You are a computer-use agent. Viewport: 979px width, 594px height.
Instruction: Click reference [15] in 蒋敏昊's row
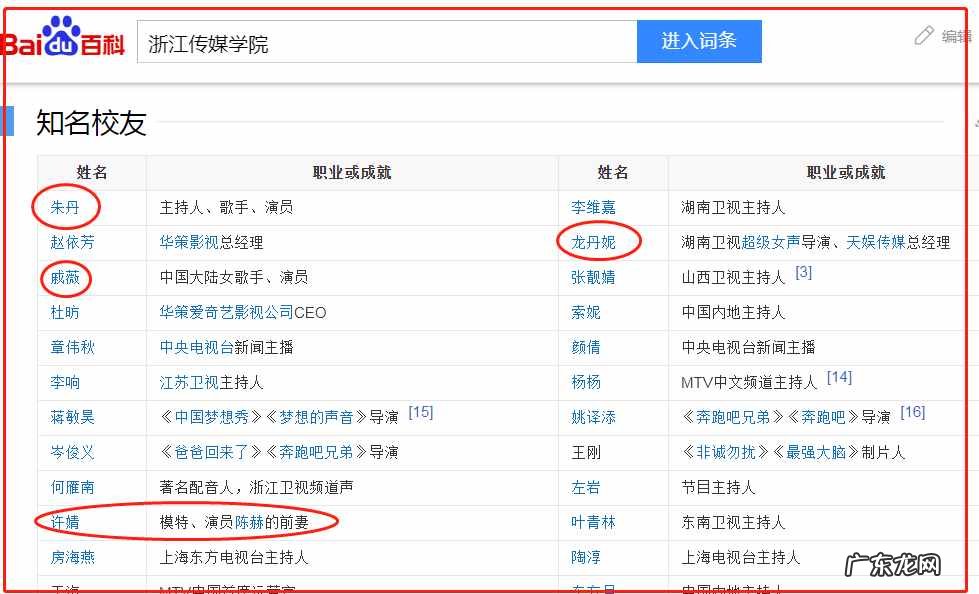pyautogui.click(x=420, y=411)
